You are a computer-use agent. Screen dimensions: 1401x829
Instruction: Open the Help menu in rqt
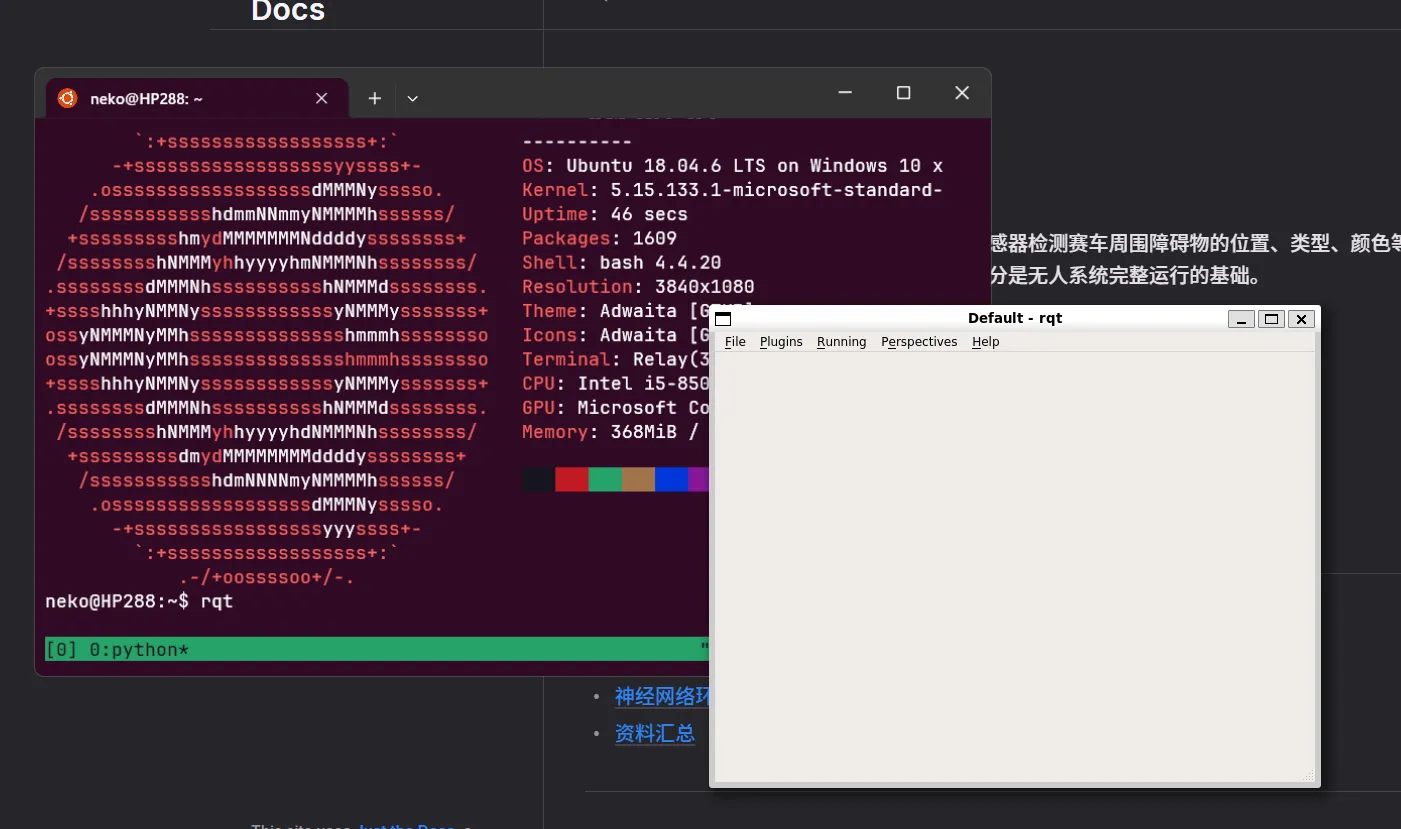coord(985,341)
